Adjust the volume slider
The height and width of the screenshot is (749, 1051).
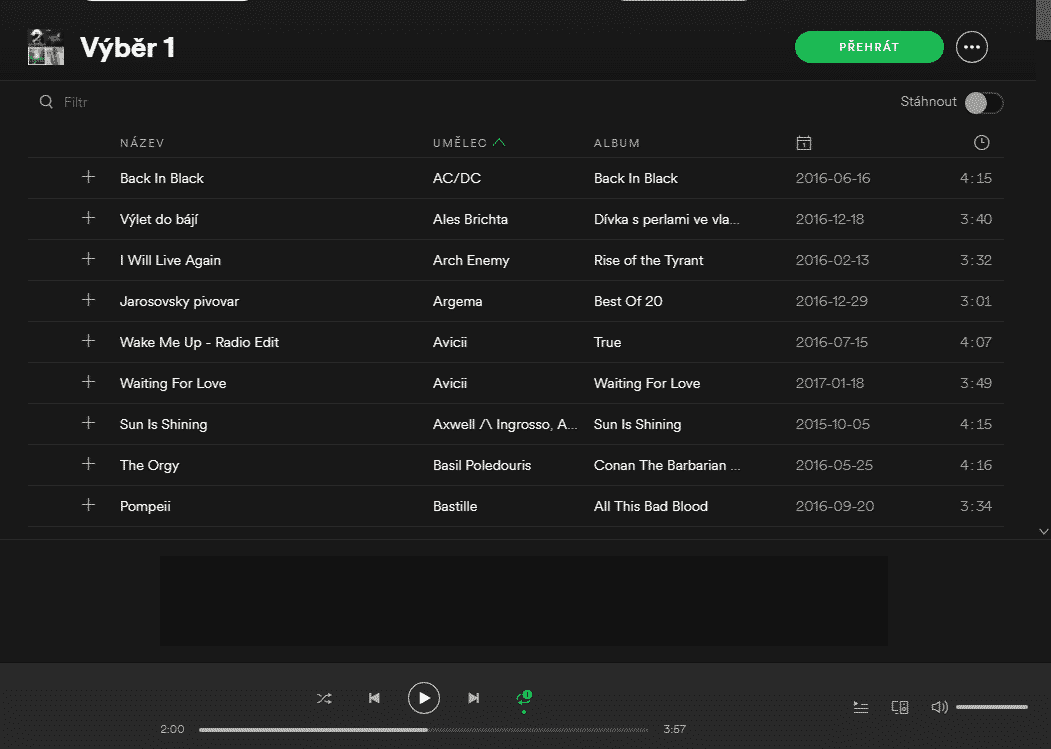[991, 707]
